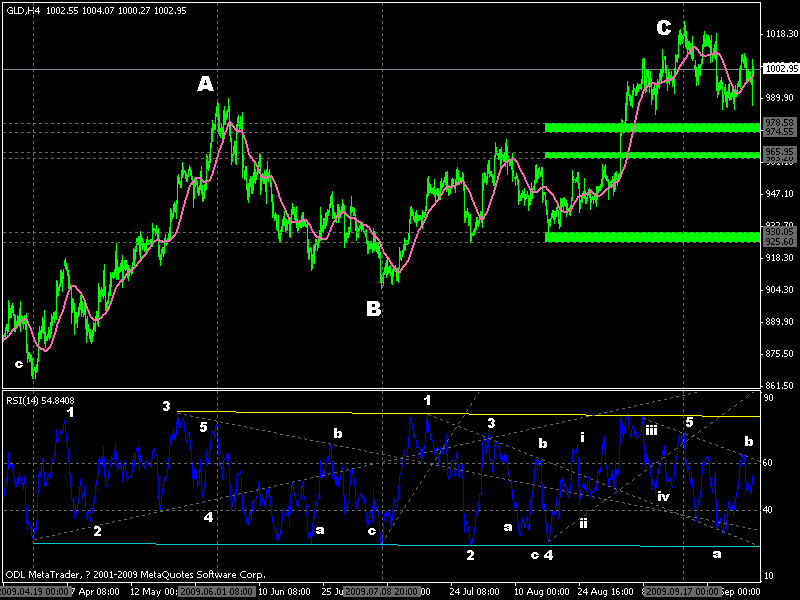The image size is (800, 600).
Task: Select the bottom green support zone band
Action: 653,237
